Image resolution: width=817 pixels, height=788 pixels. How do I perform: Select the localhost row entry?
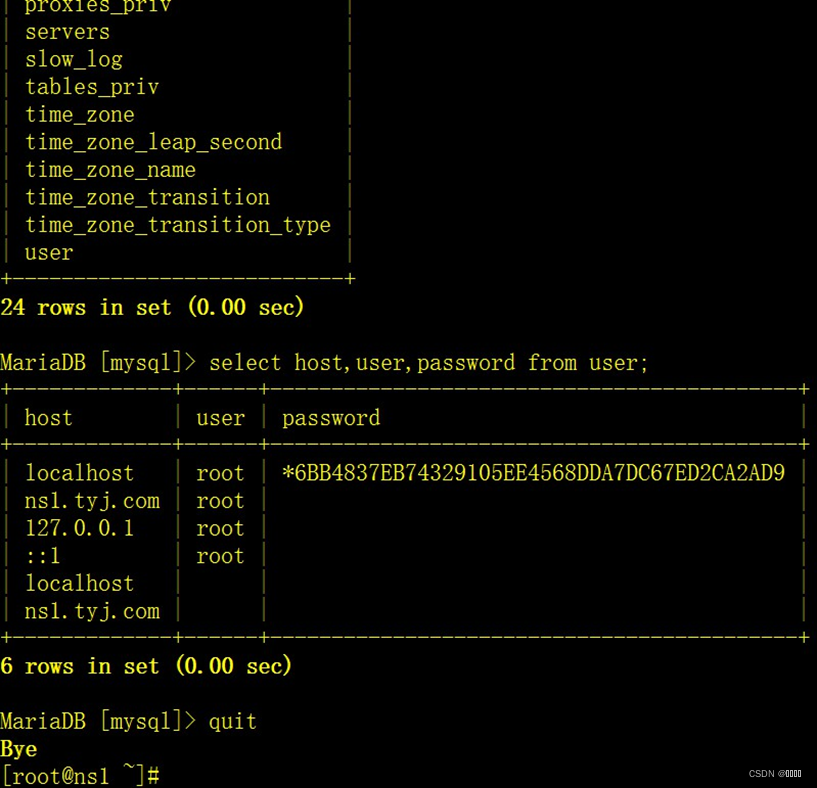pyautogui.click(x=79, y=472)
